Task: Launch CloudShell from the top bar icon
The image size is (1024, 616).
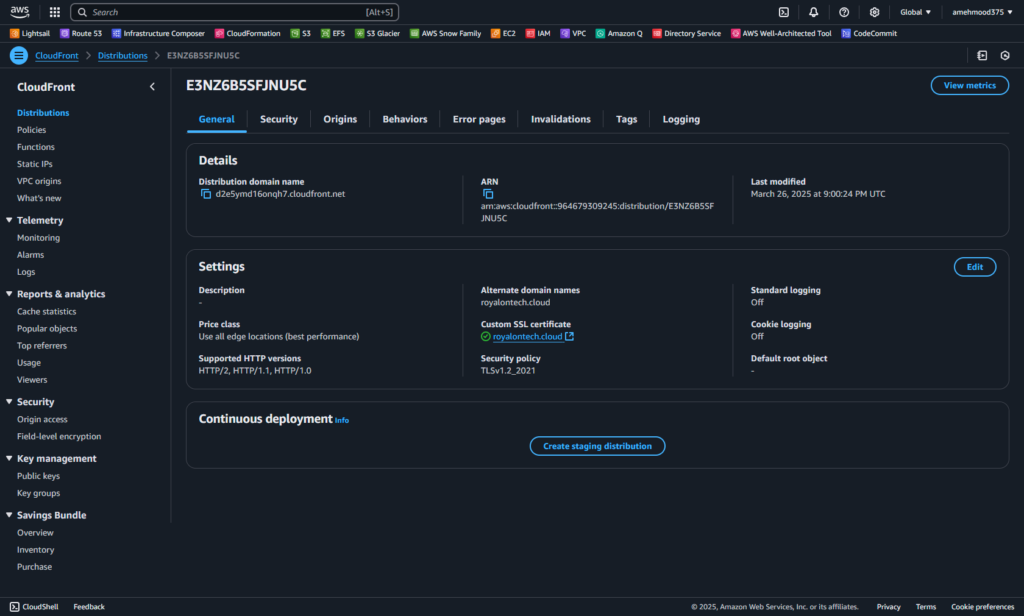Action: coord(784,12)
